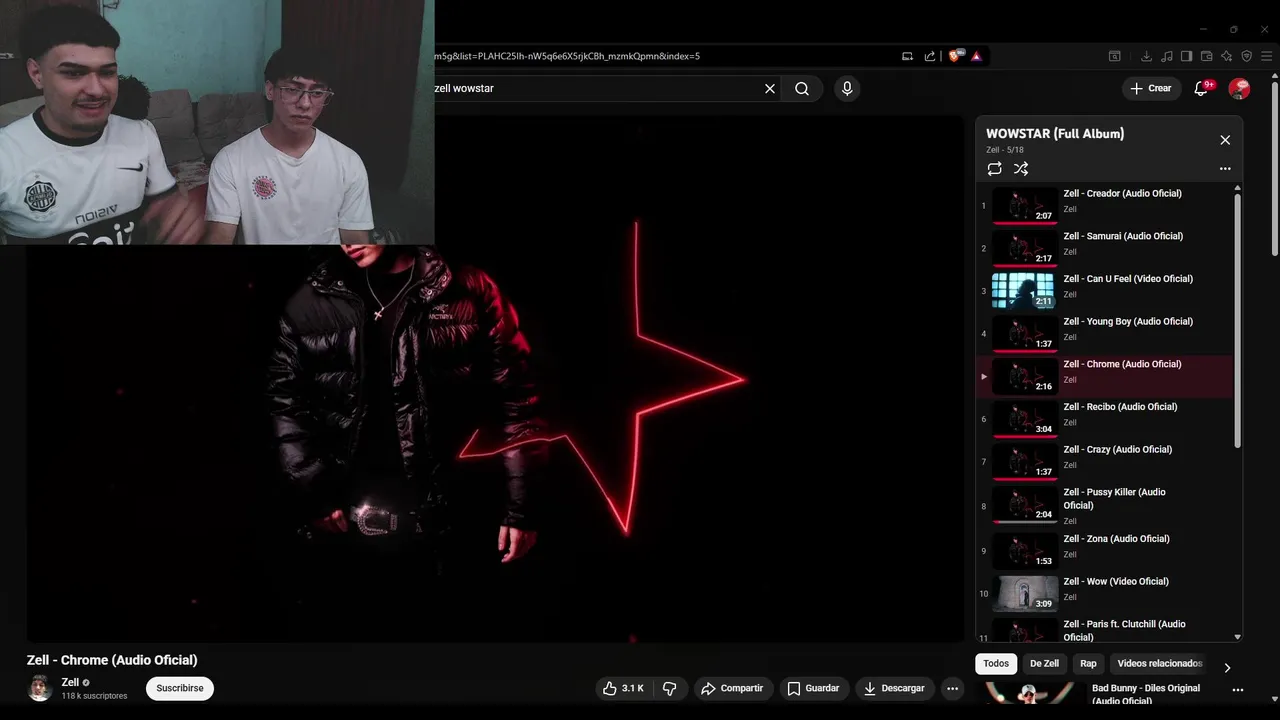The width and height of the screenshot is (1280, 720).
Task: Open YouTube notifications bell
Action: click(x=1202, y=88)
